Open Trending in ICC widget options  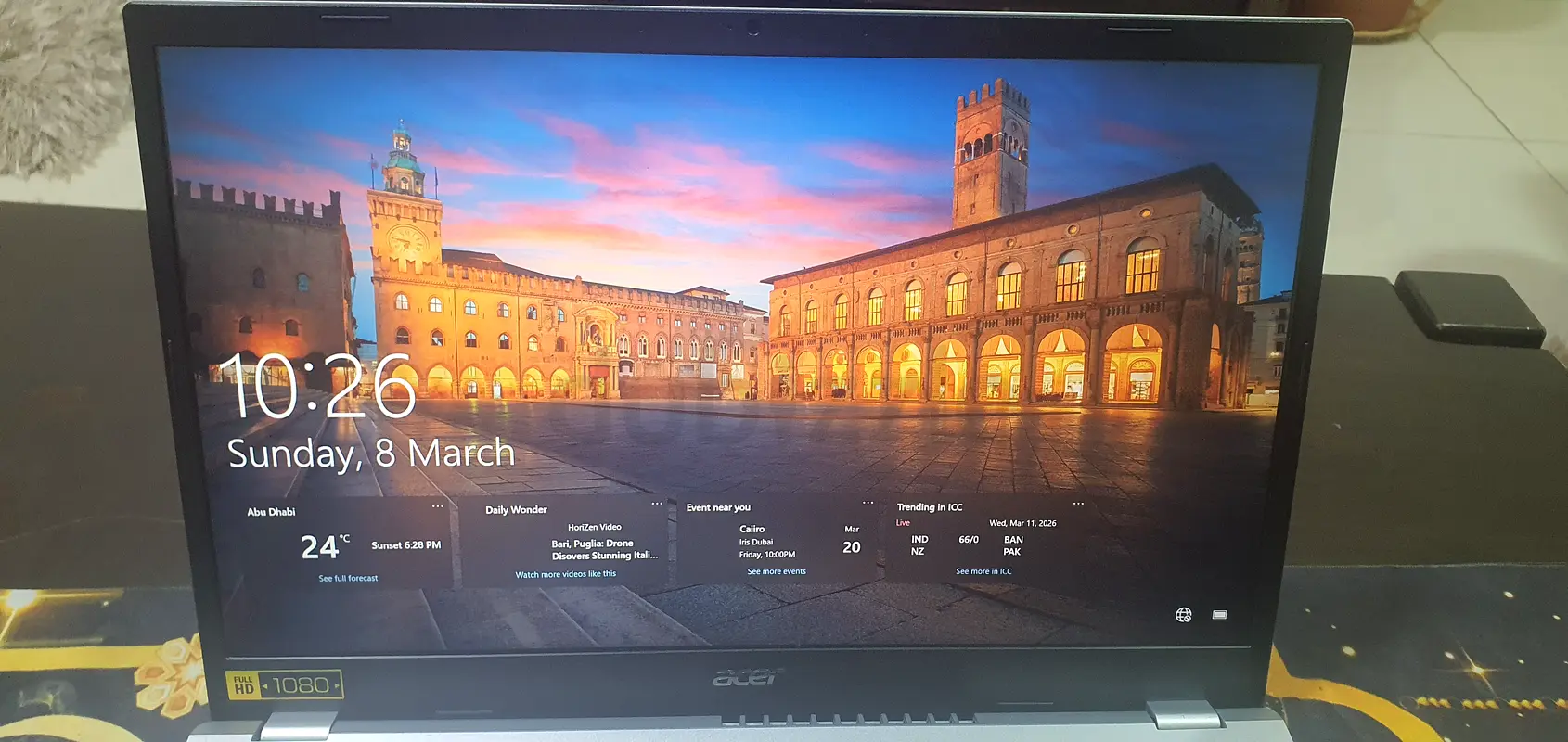click(1078, 504)
